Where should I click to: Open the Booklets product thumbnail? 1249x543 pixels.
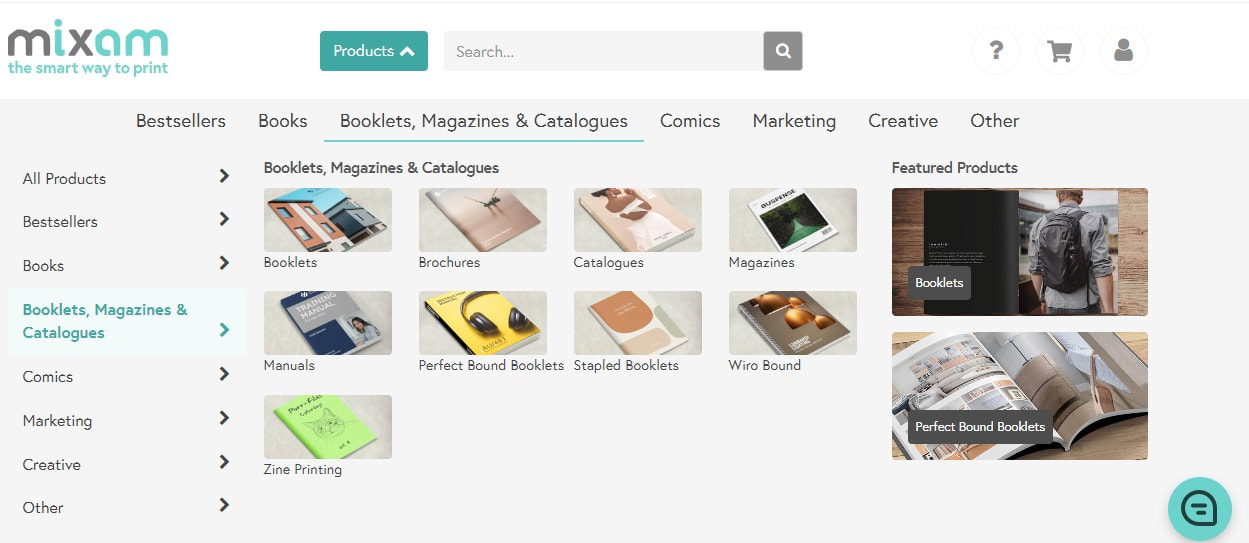tap(328, 220)
